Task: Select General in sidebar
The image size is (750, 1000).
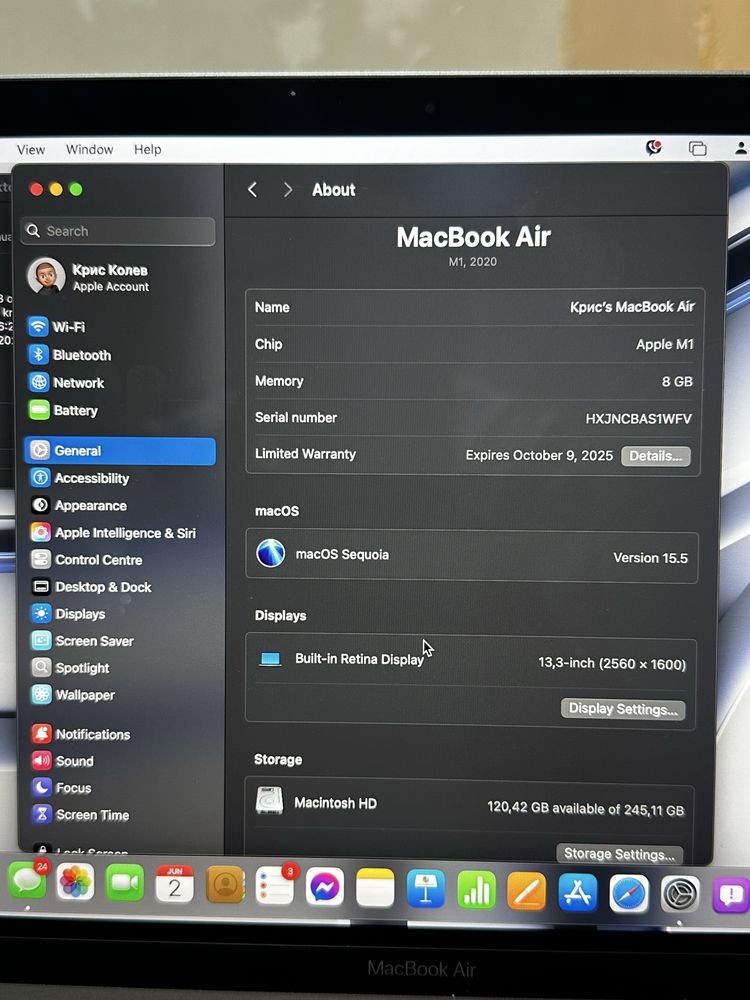Action: (120, 450)
